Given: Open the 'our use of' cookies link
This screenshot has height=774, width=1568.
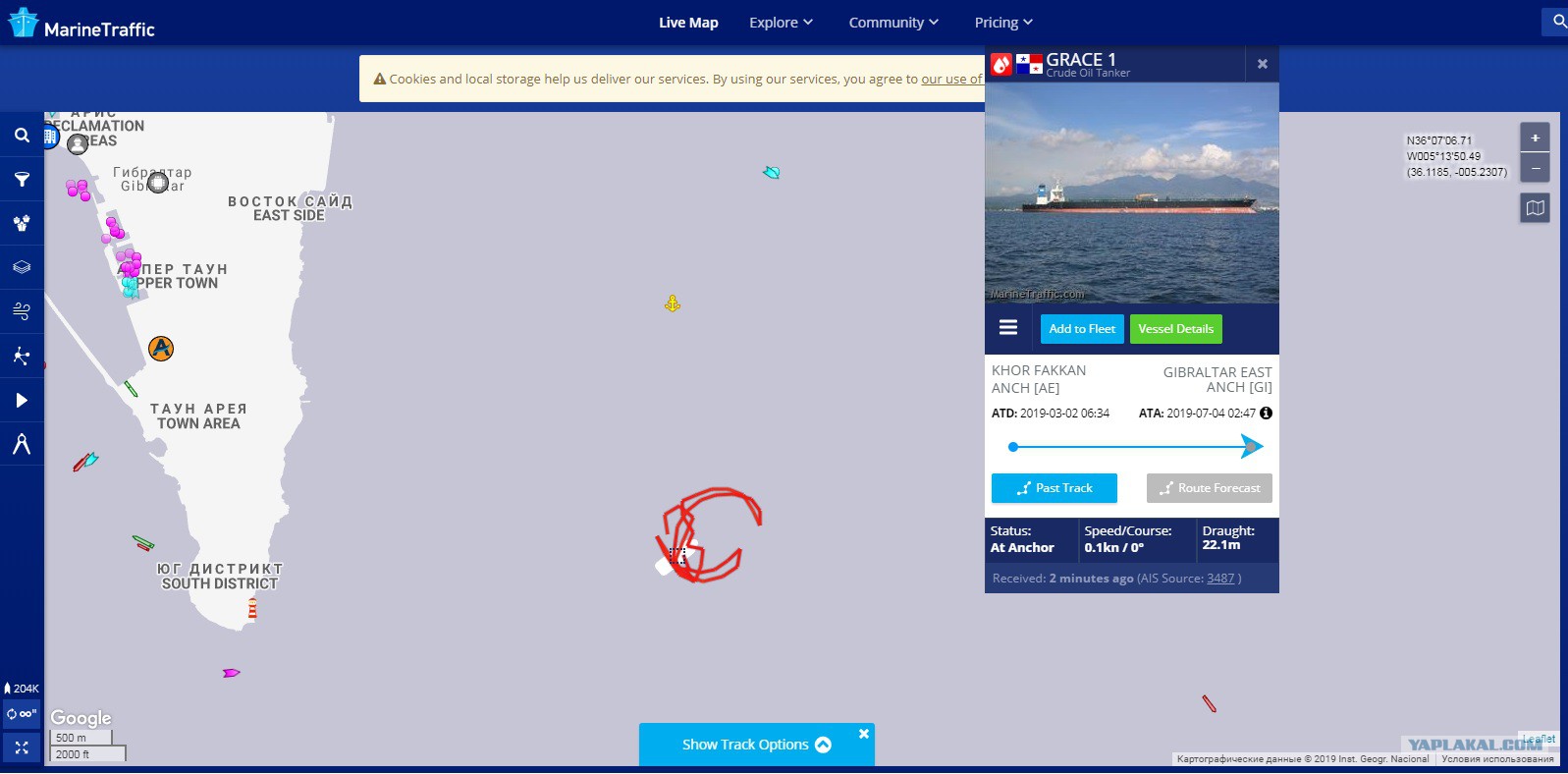Looking at the screenshot, I should click(951, 80).
